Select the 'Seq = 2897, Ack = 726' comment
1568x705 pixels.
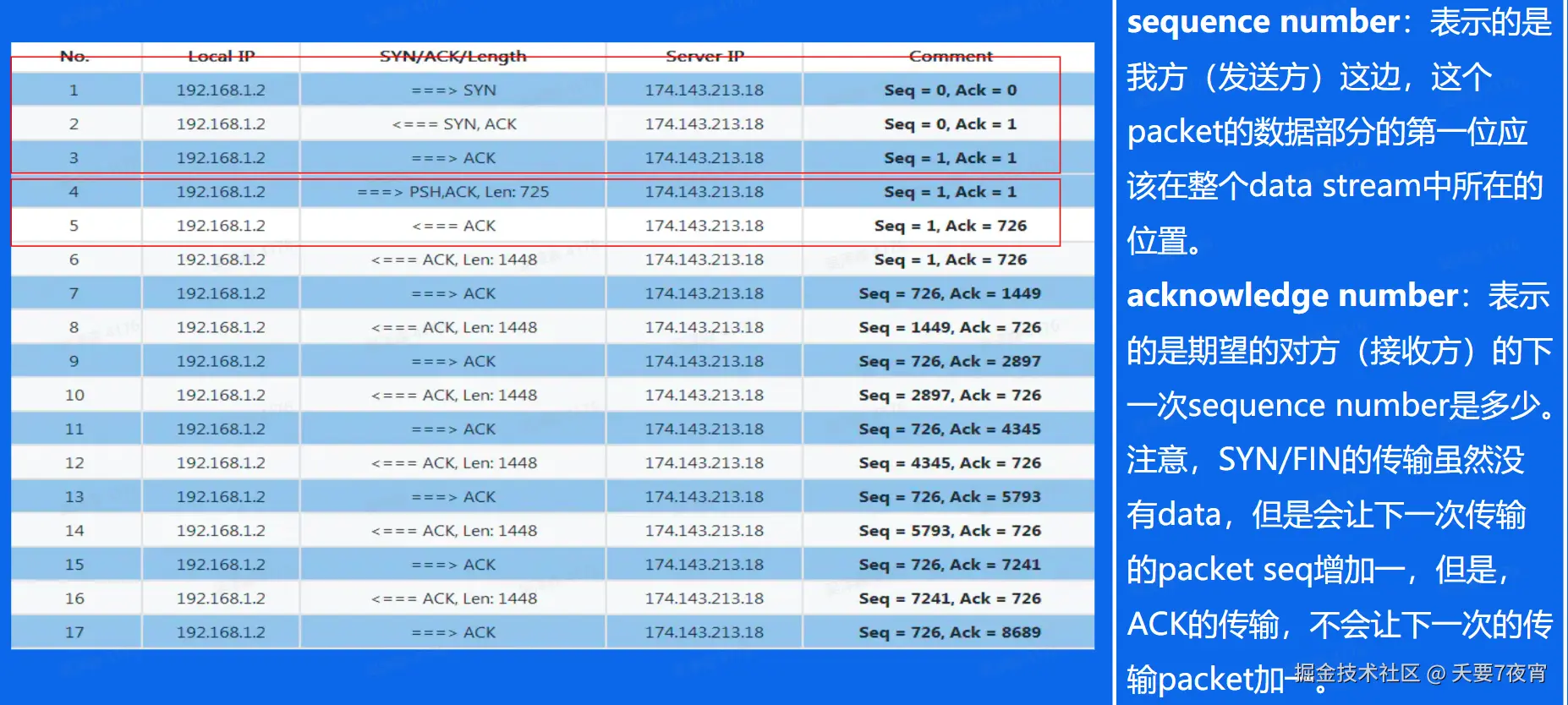tap(950, 395)
